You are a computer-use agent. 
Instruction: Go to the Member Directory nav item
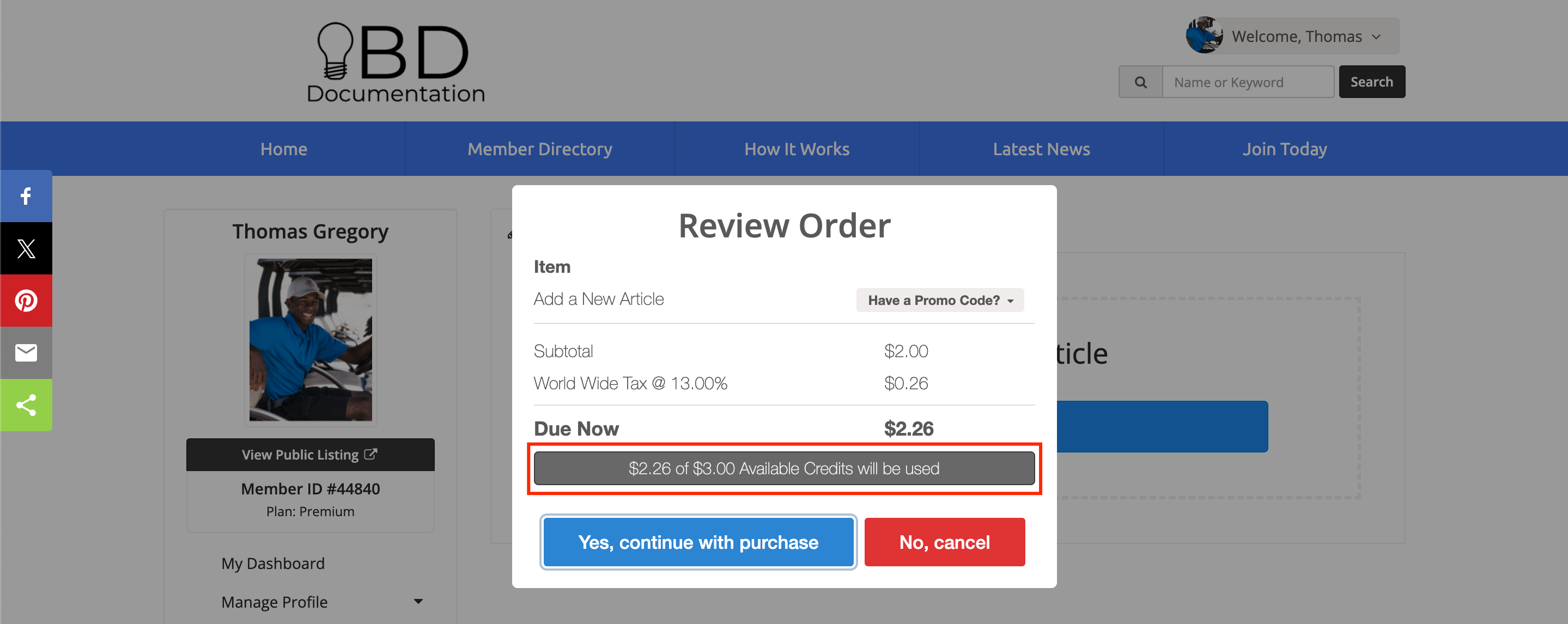coord(539,149)
